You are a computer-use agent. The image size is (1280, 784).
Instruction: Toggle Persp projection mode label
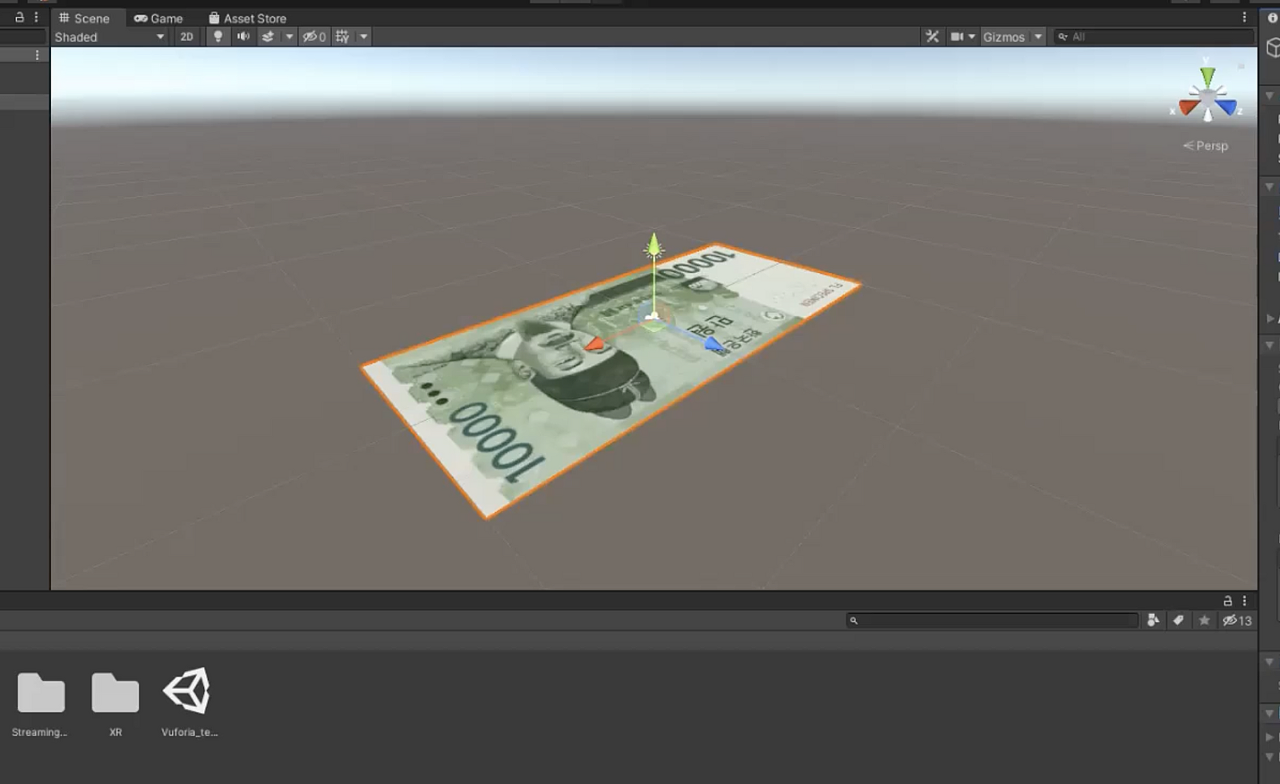[x=1206, y=146]
